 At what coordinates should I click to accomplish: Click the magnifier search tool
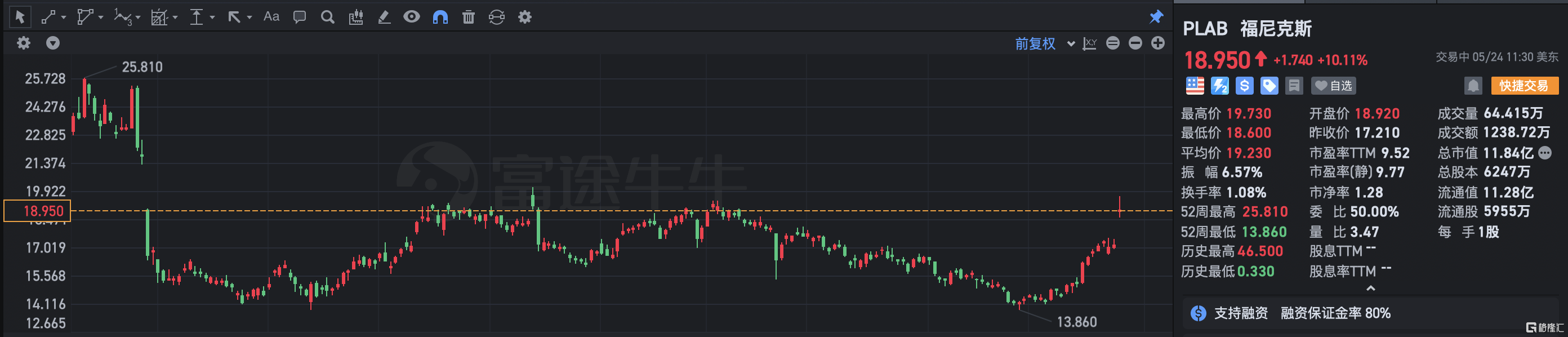click(x=327, y=17)
